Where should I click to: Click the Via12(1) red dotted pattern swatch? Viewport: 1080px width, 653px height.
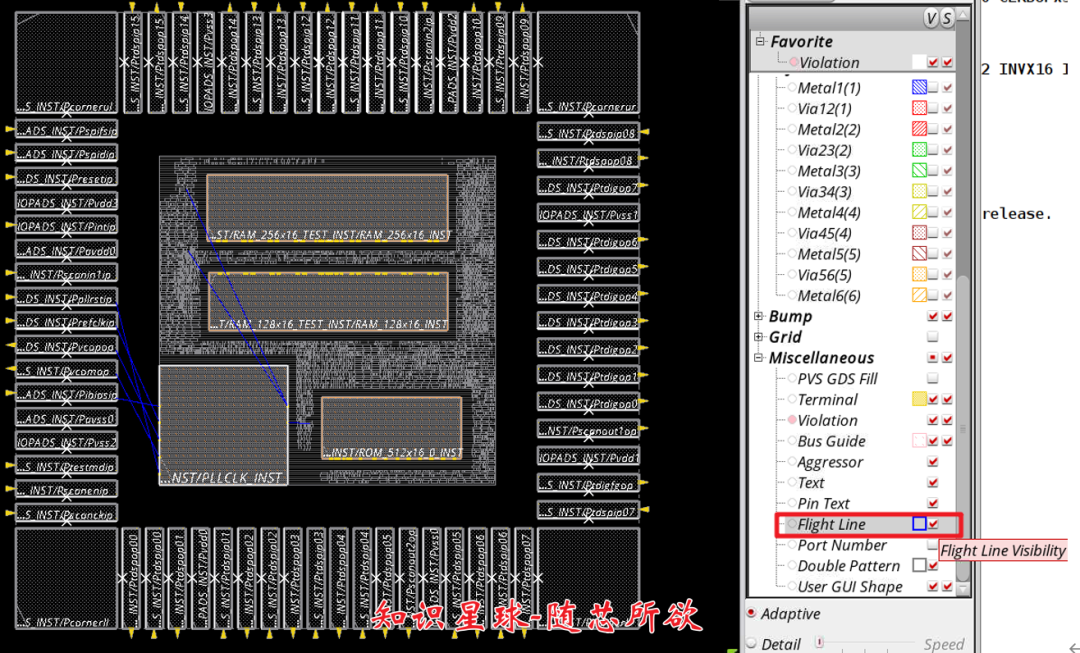click(921, 108)
